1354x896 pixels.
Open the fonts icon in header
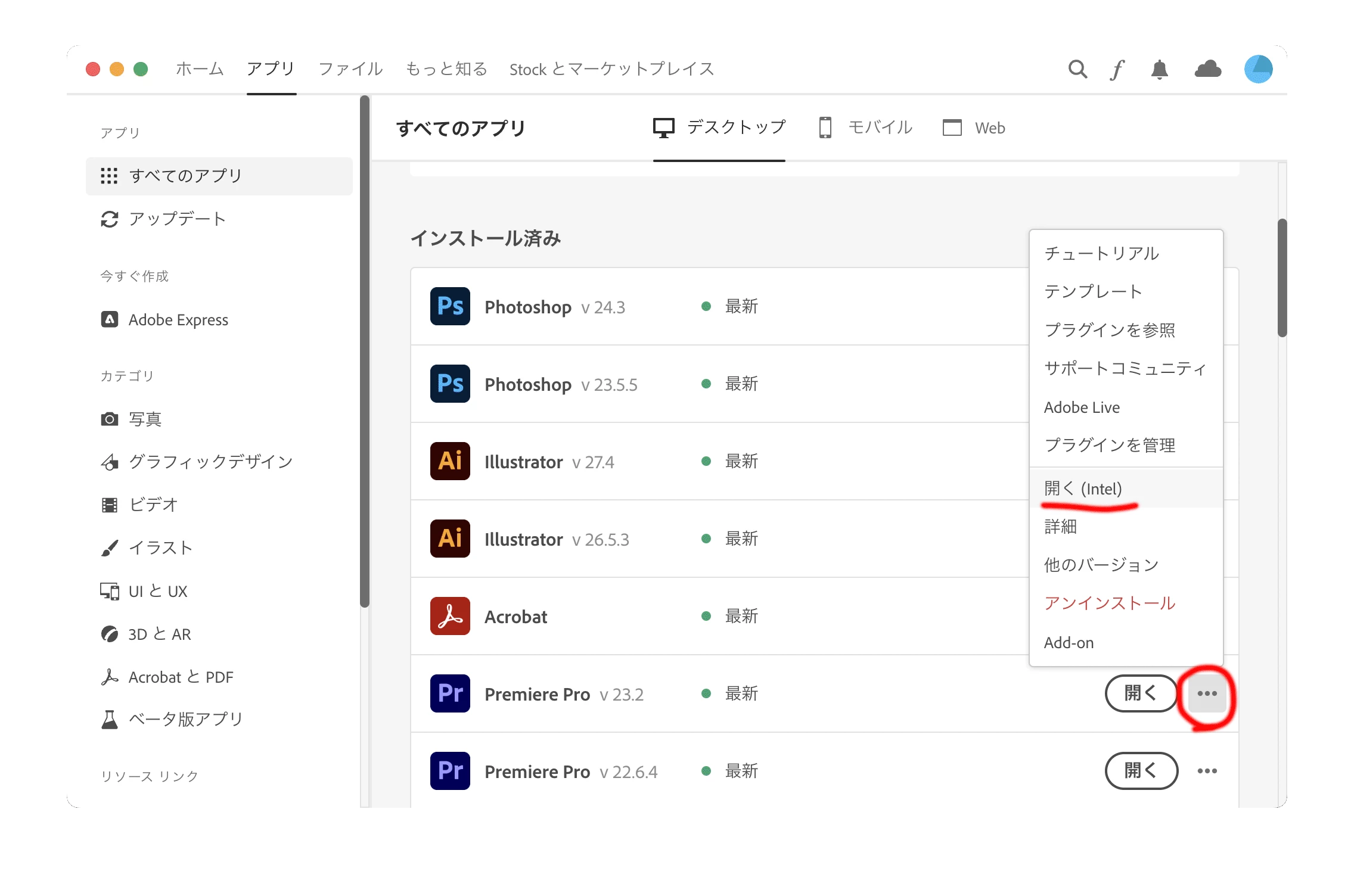1117,70
